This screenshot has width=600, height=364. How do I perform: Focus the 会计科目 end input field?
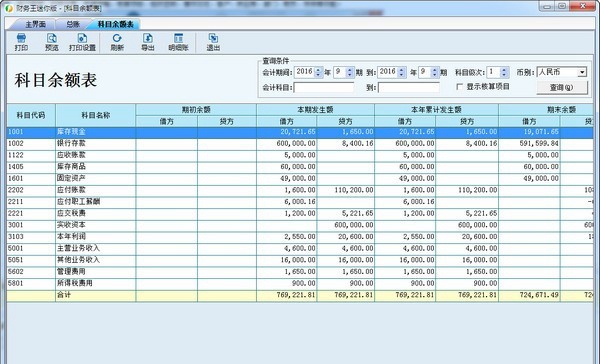[409, 88]
